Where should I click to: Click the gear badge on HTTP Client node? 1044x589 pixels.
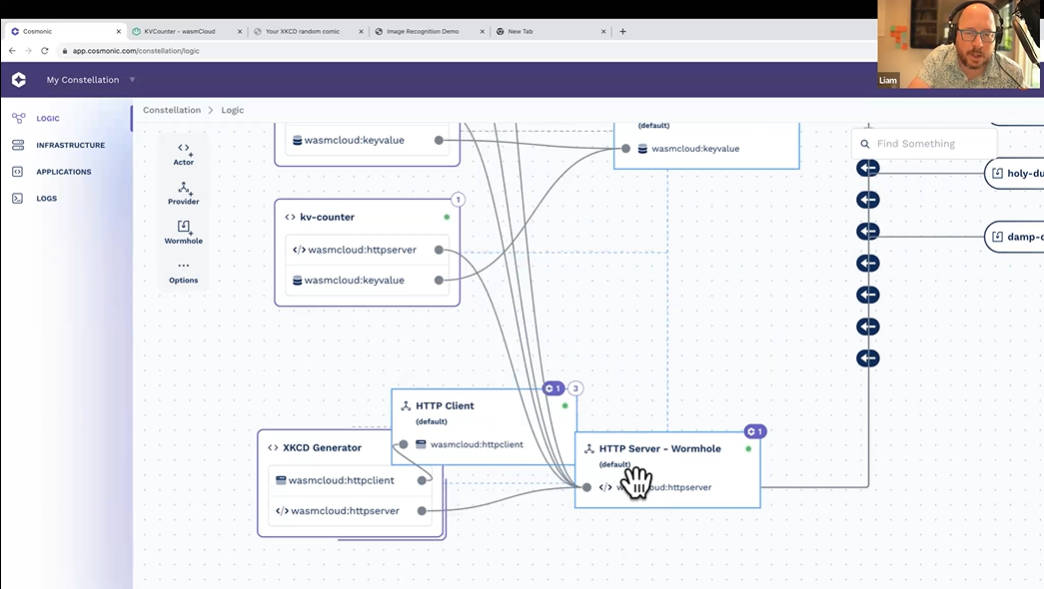click(553, 388)
